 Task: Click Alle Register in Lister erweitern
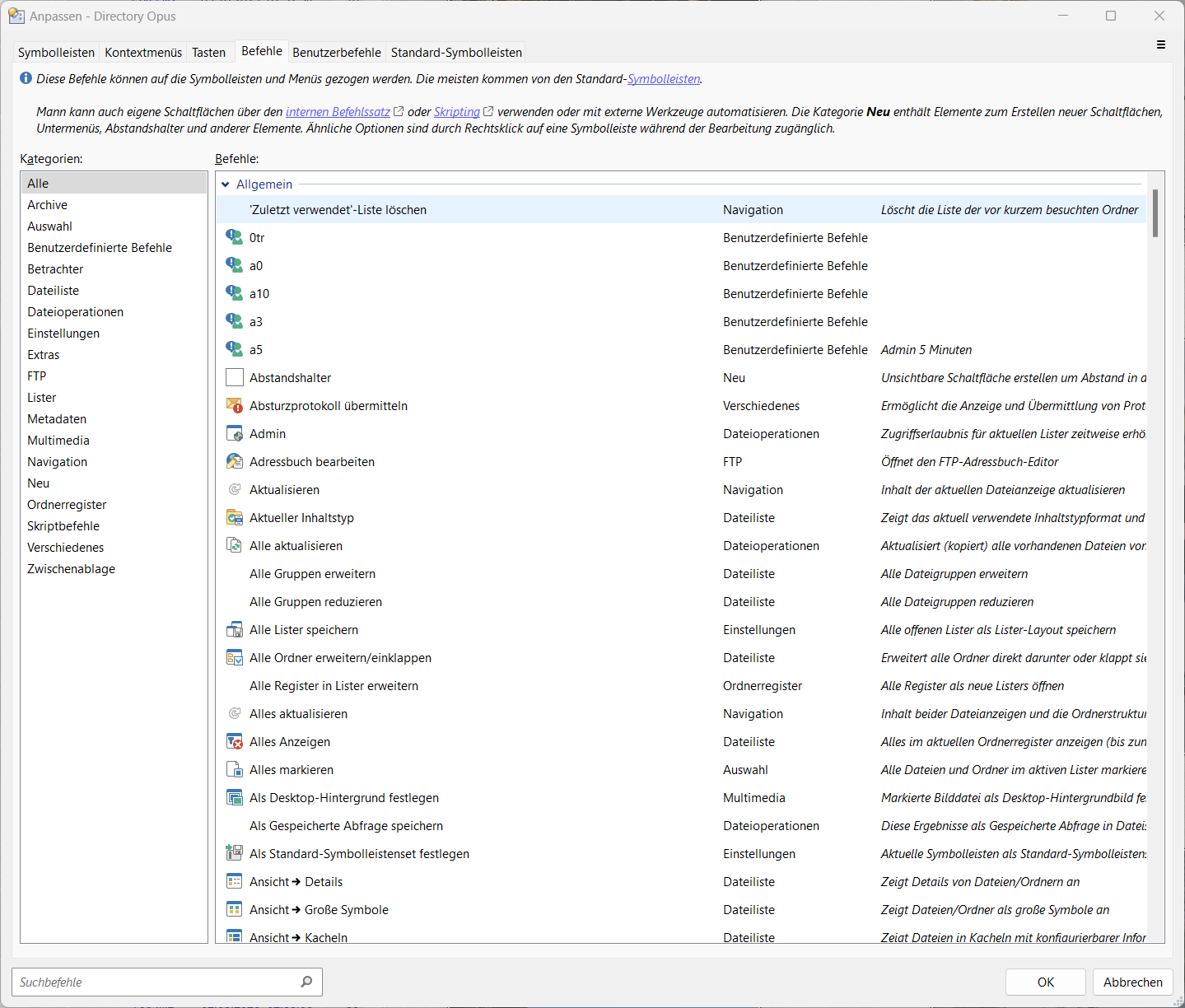click(x=681, y=685)
